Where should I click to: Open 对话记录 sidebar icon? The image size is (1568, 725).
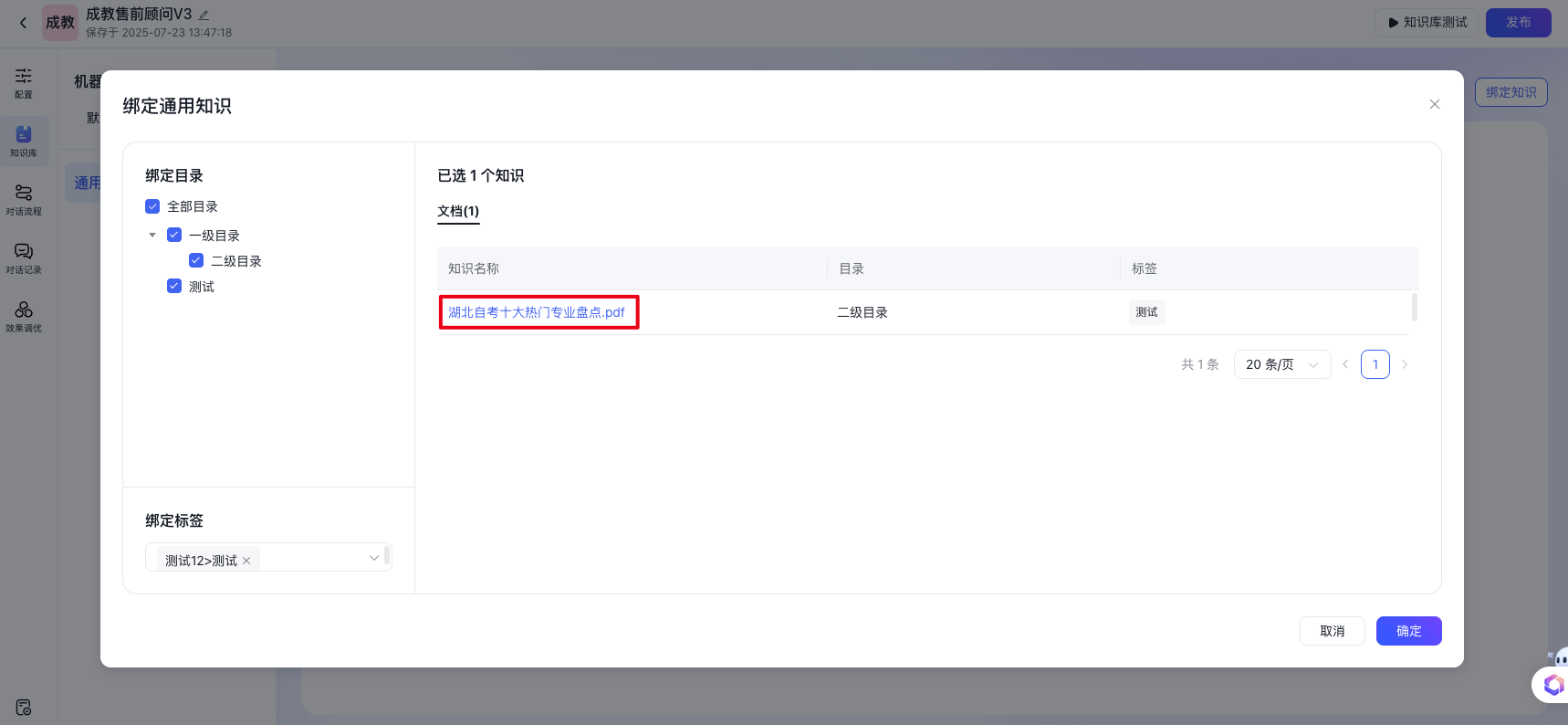[24, 257]
